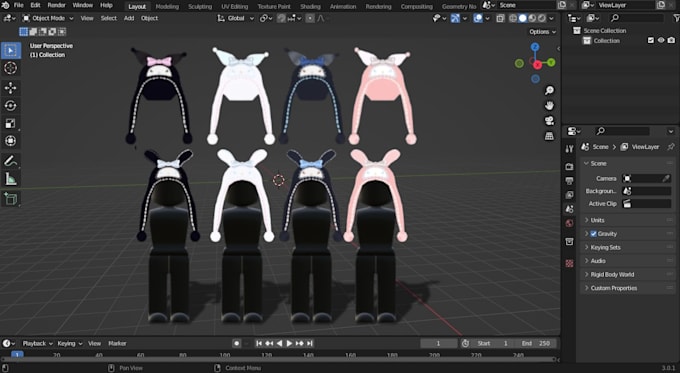Click the Blender logo icon
The height and width of the screenshot is (373, 680).
[x=6, y=5]
